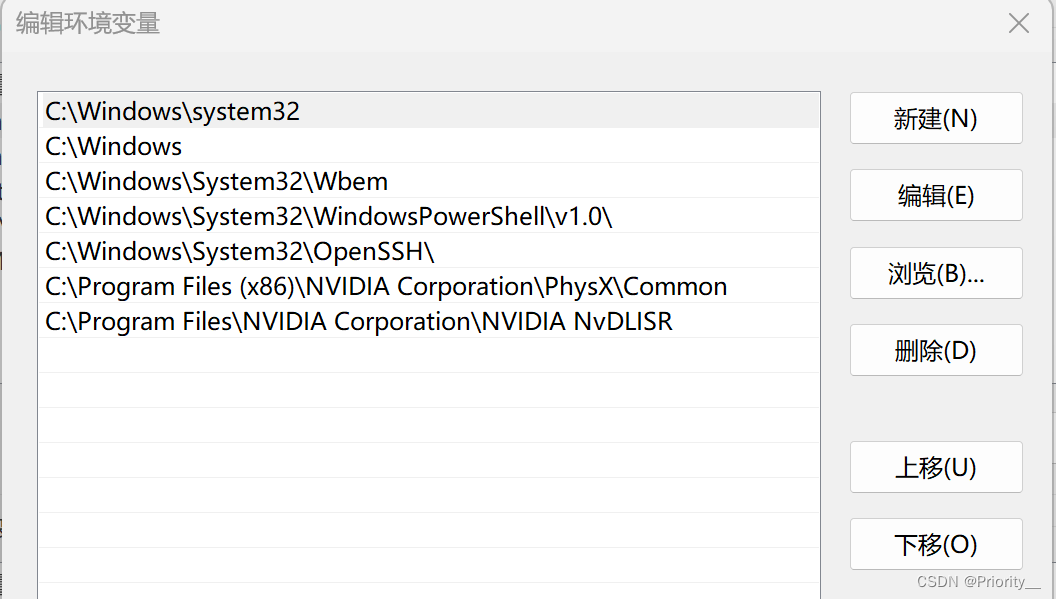Open folder browser with 浏览(B)... button
1056x599 pixels.
(936, 273)
